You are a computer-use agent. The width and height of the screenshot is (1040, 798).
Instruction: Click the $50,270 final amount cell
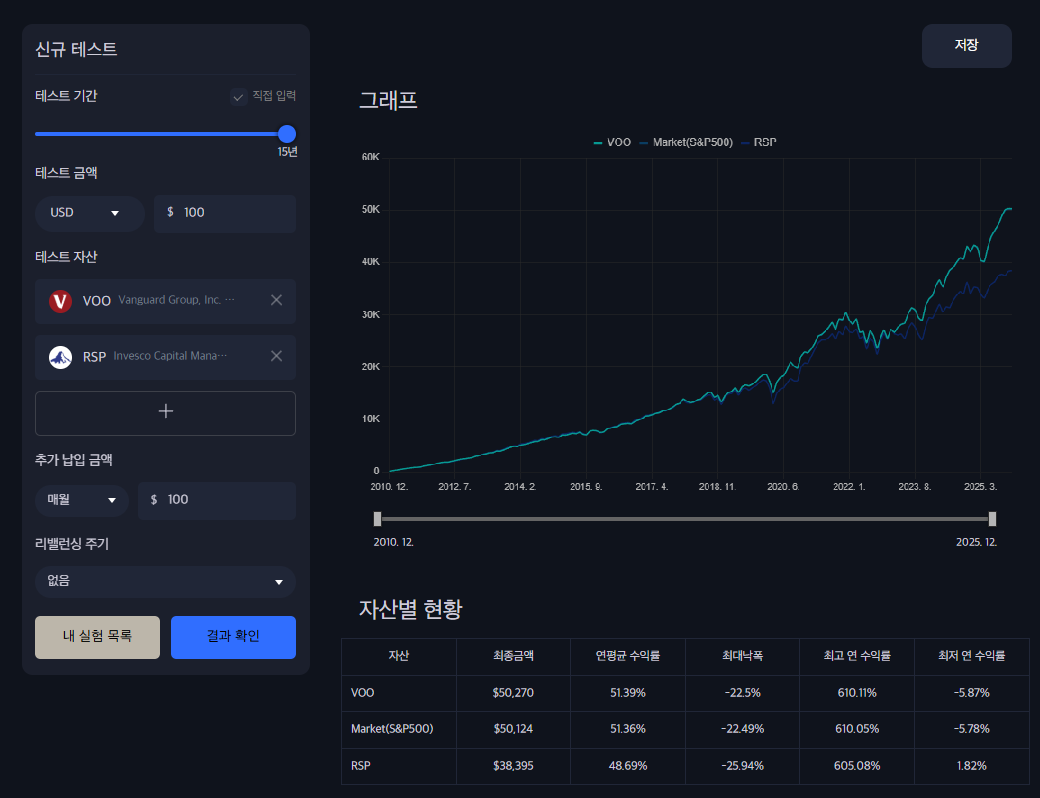513,693
